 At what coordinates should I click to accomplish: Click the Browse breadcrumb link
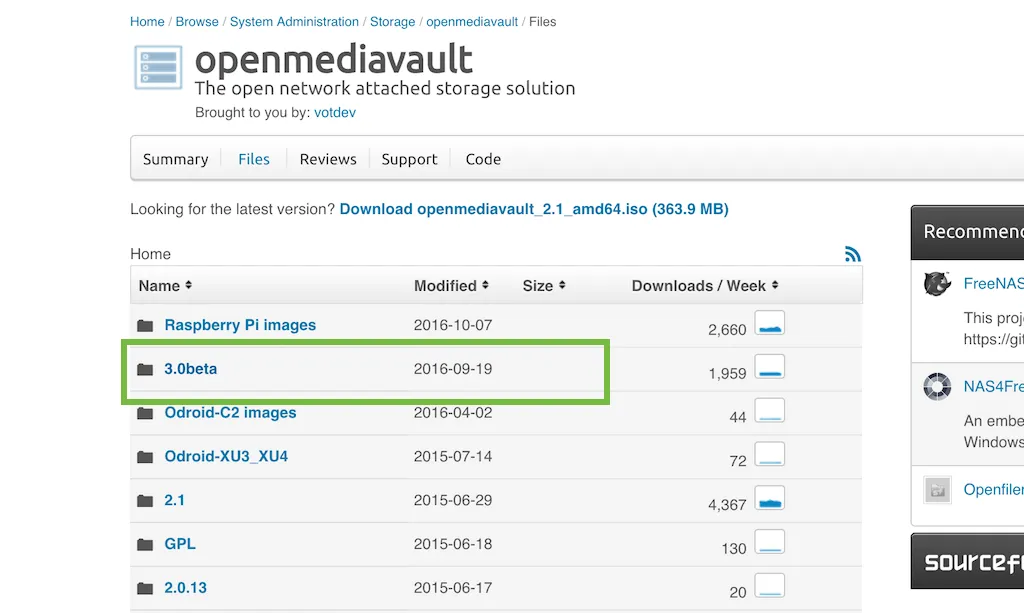click(197, 22)
